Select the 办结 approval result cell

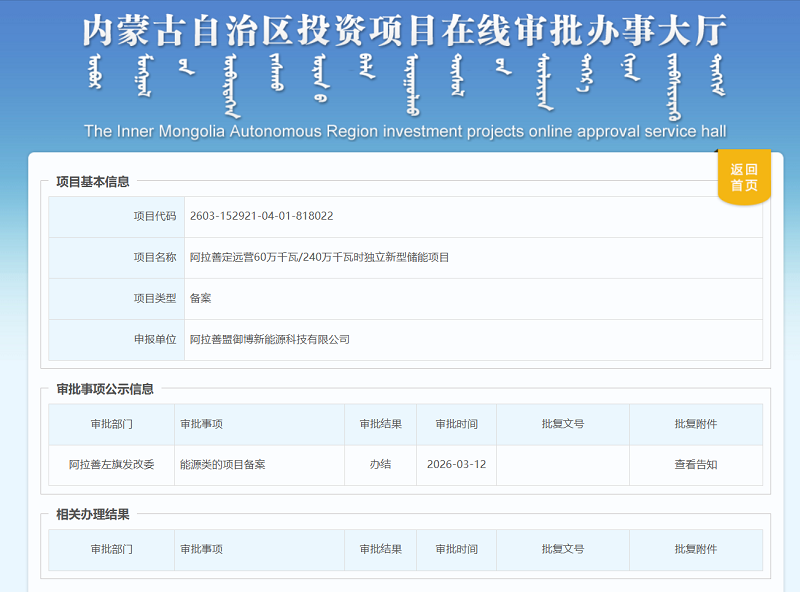coord(381,464)
